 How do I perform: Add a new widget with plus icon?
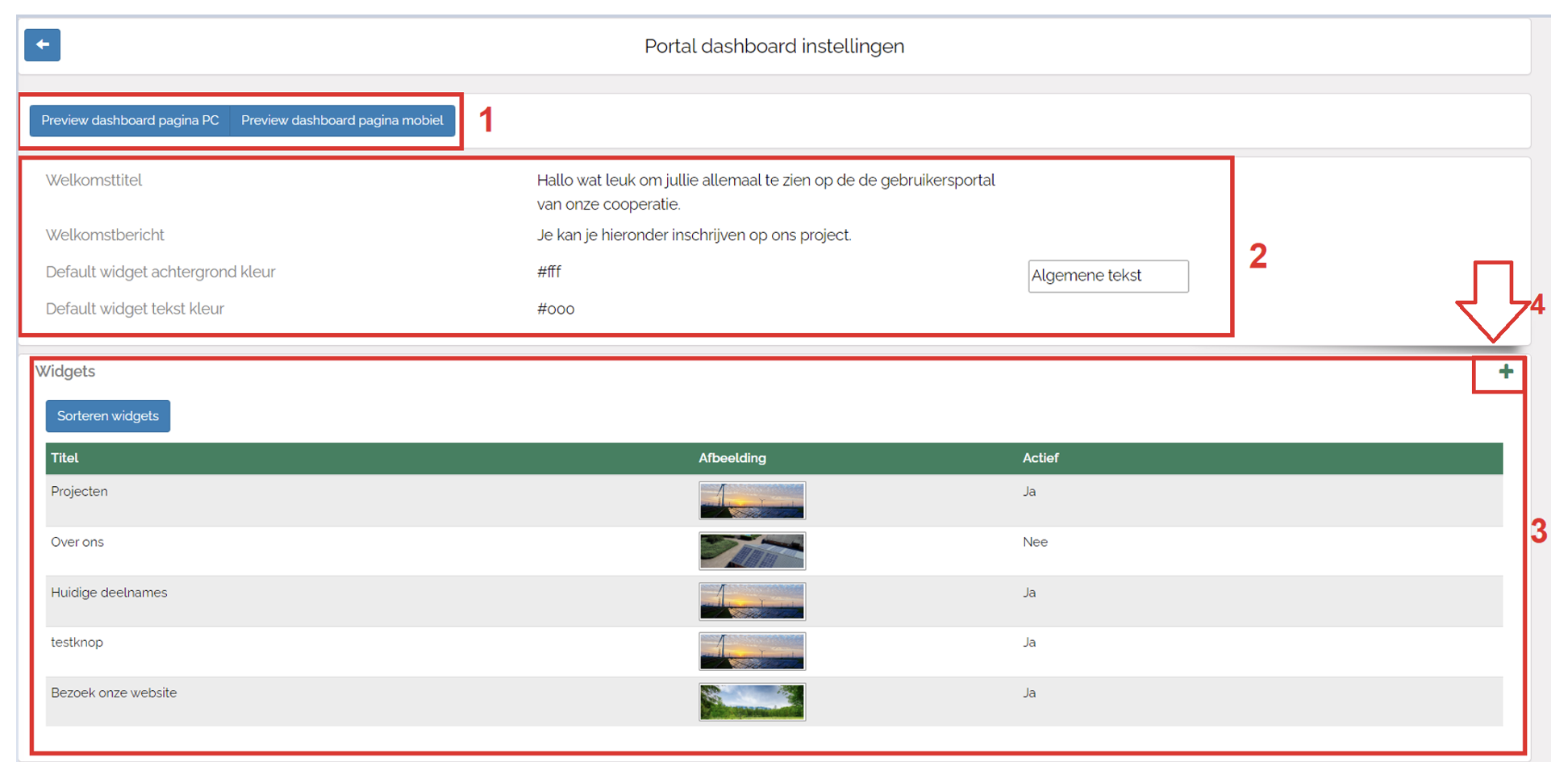coord(1505,372)
